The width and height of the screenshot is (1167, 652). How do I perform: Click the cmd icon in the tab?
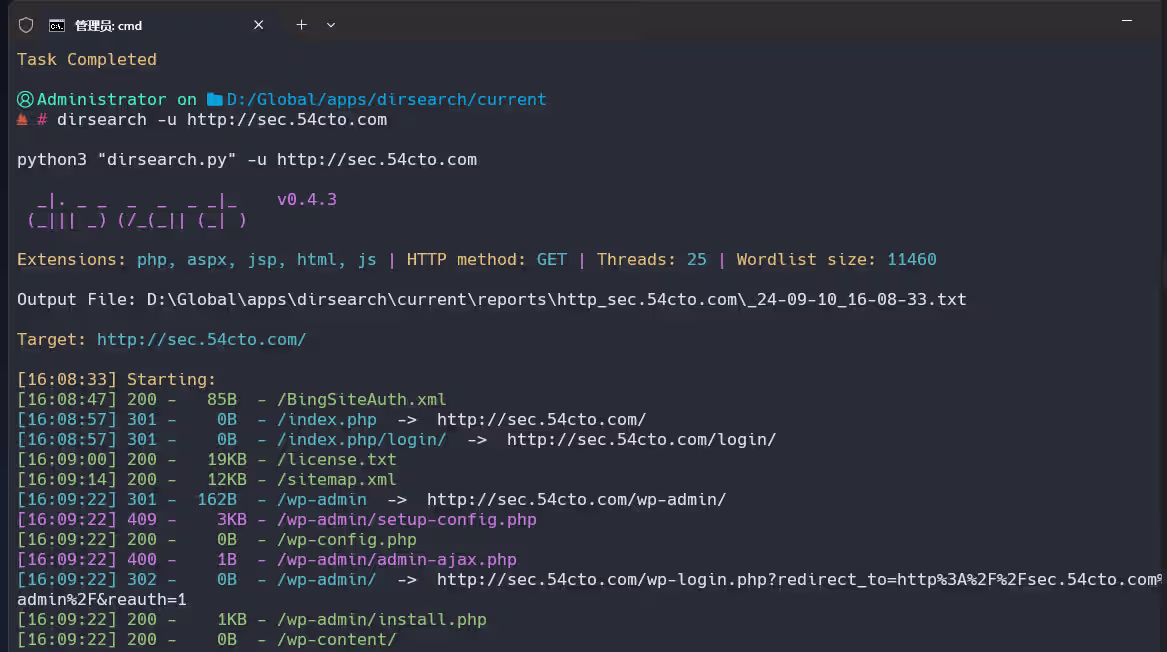pyautogui.click(x=58, y=25)
